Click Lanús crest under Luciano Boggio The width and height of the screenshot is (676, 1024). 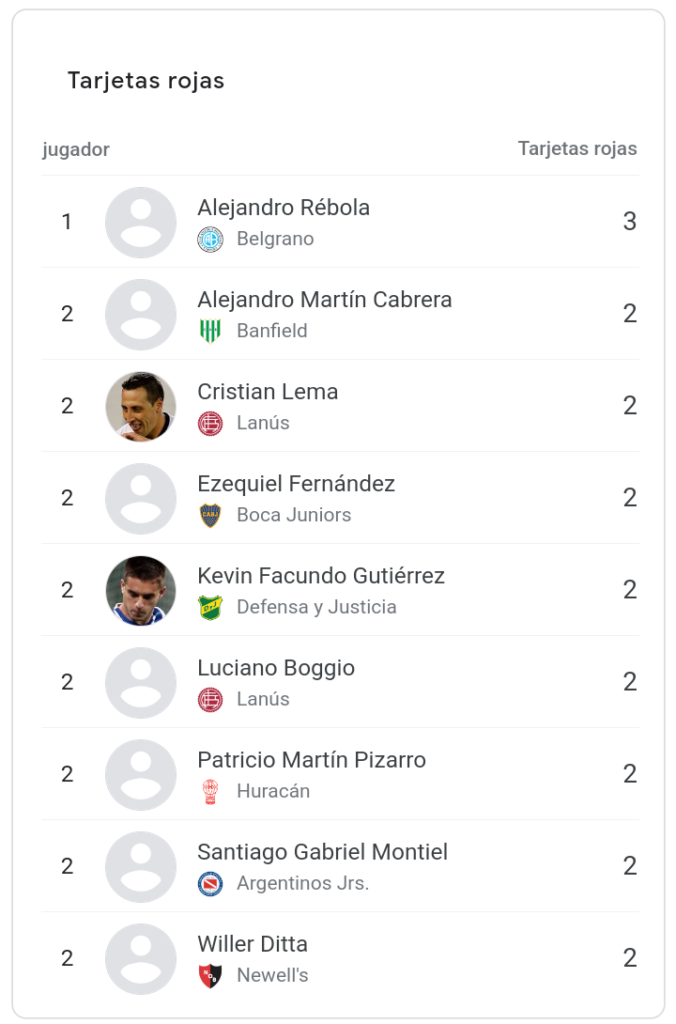coord(210,699)
